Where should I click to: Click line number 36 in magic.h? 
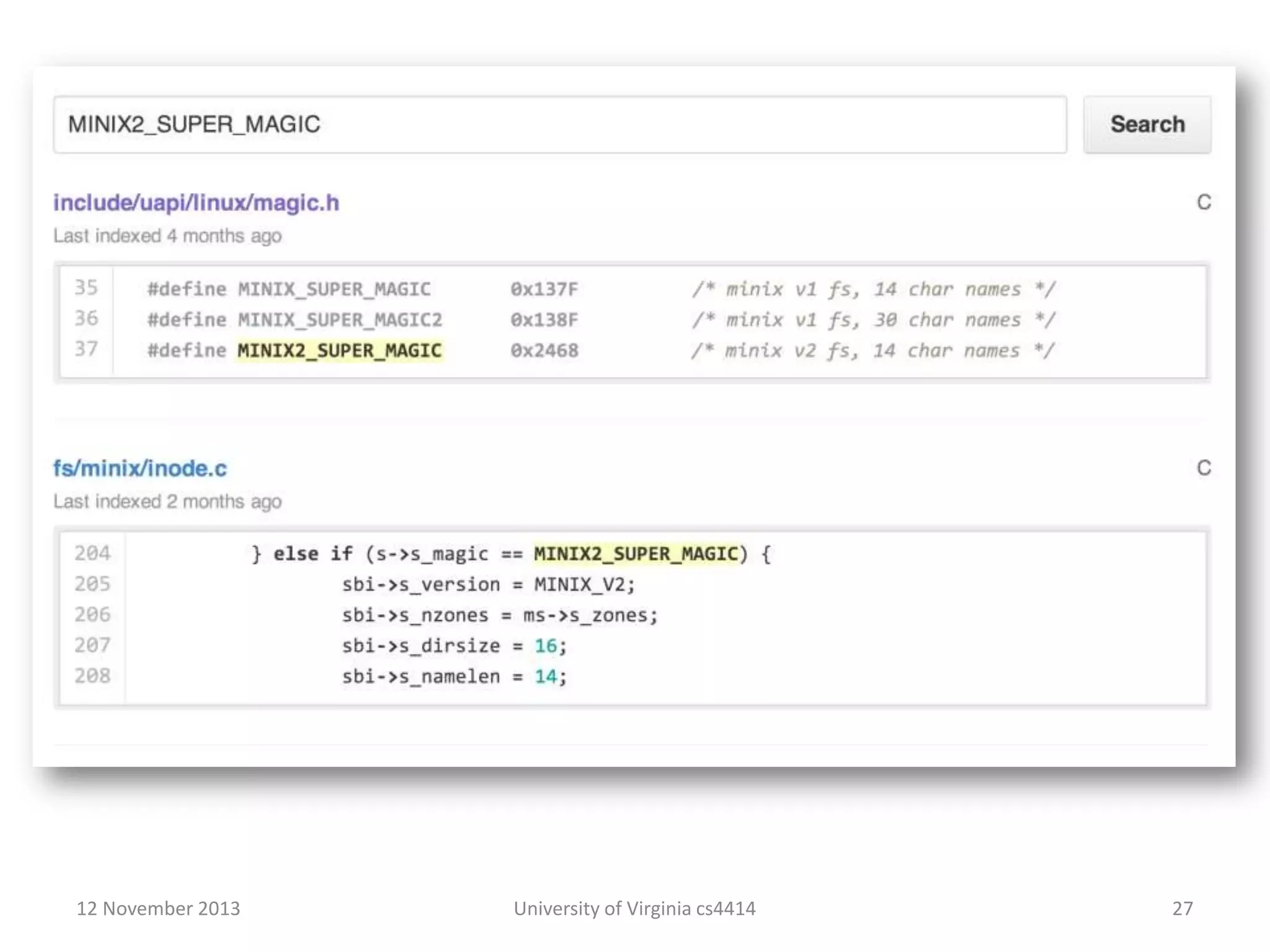click(x=86, y=319)
